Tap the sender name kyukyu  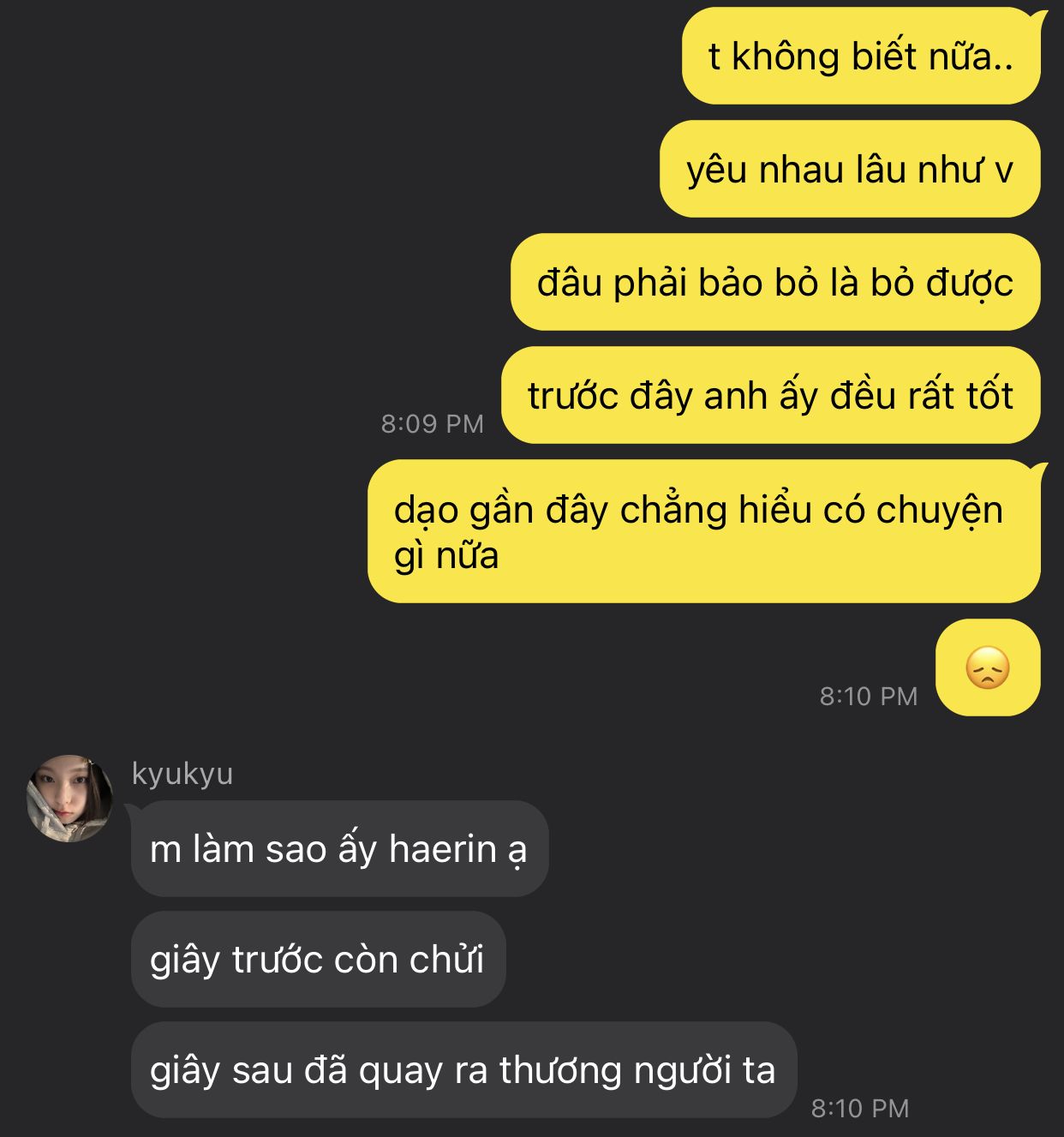point(182,774)
